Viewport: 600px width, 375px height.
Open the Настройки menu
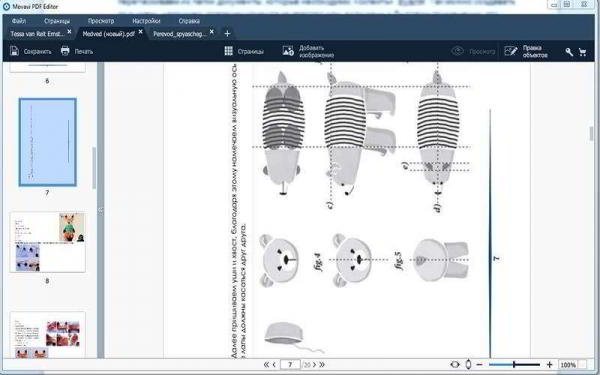[x=147, y=21]
